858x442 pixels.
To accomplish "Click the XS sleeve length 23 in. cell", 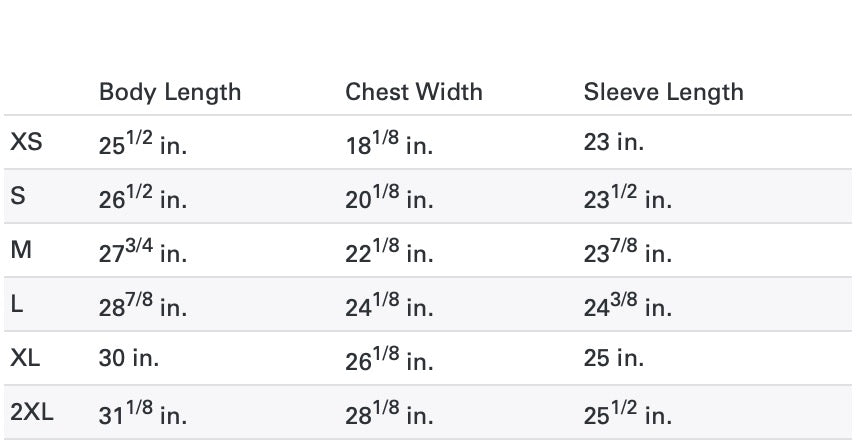I will coord(614,143).
